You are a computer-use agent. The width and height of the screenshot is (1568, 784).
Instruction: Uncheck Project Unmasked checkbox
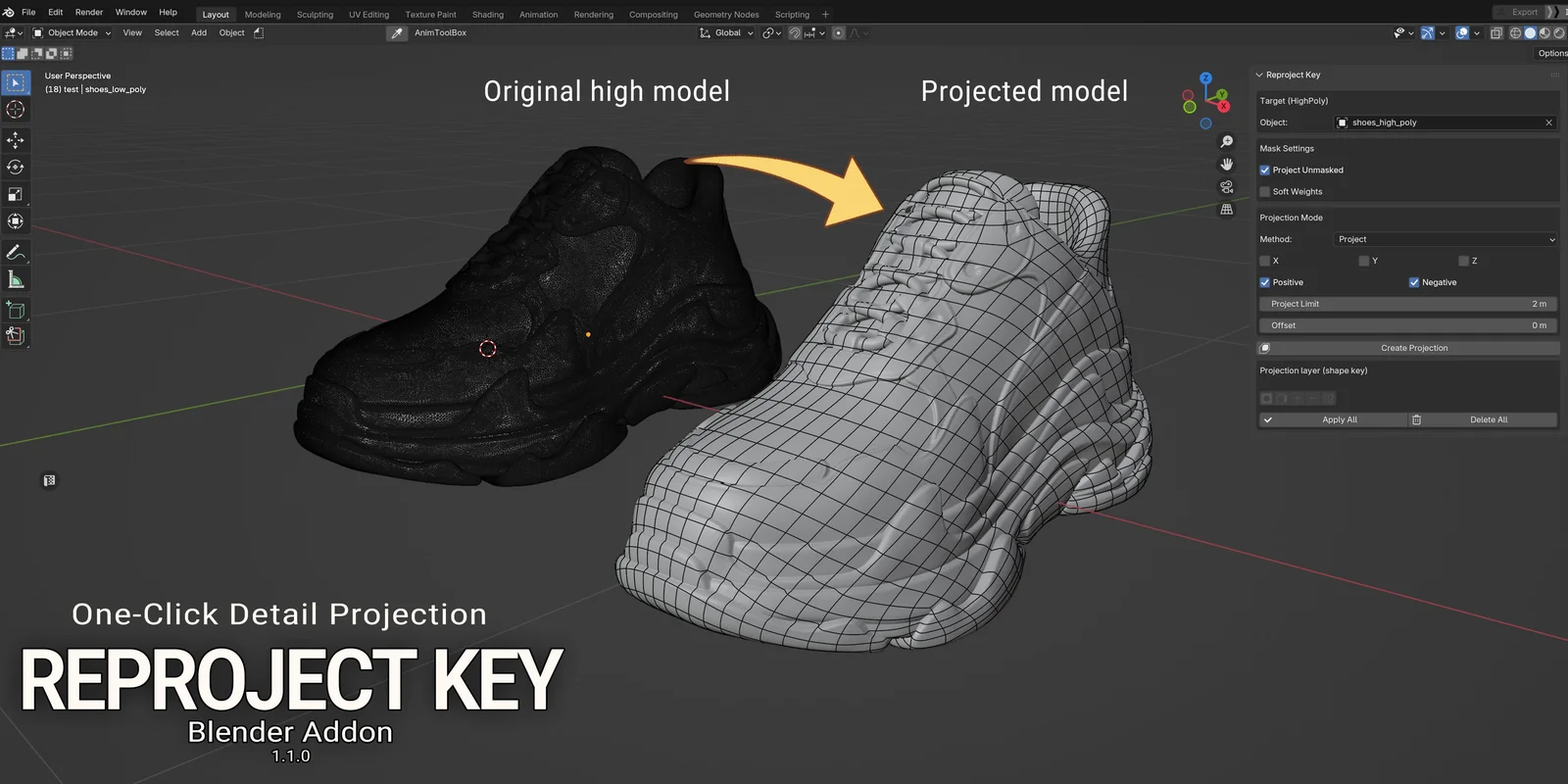click(1264, 171)
